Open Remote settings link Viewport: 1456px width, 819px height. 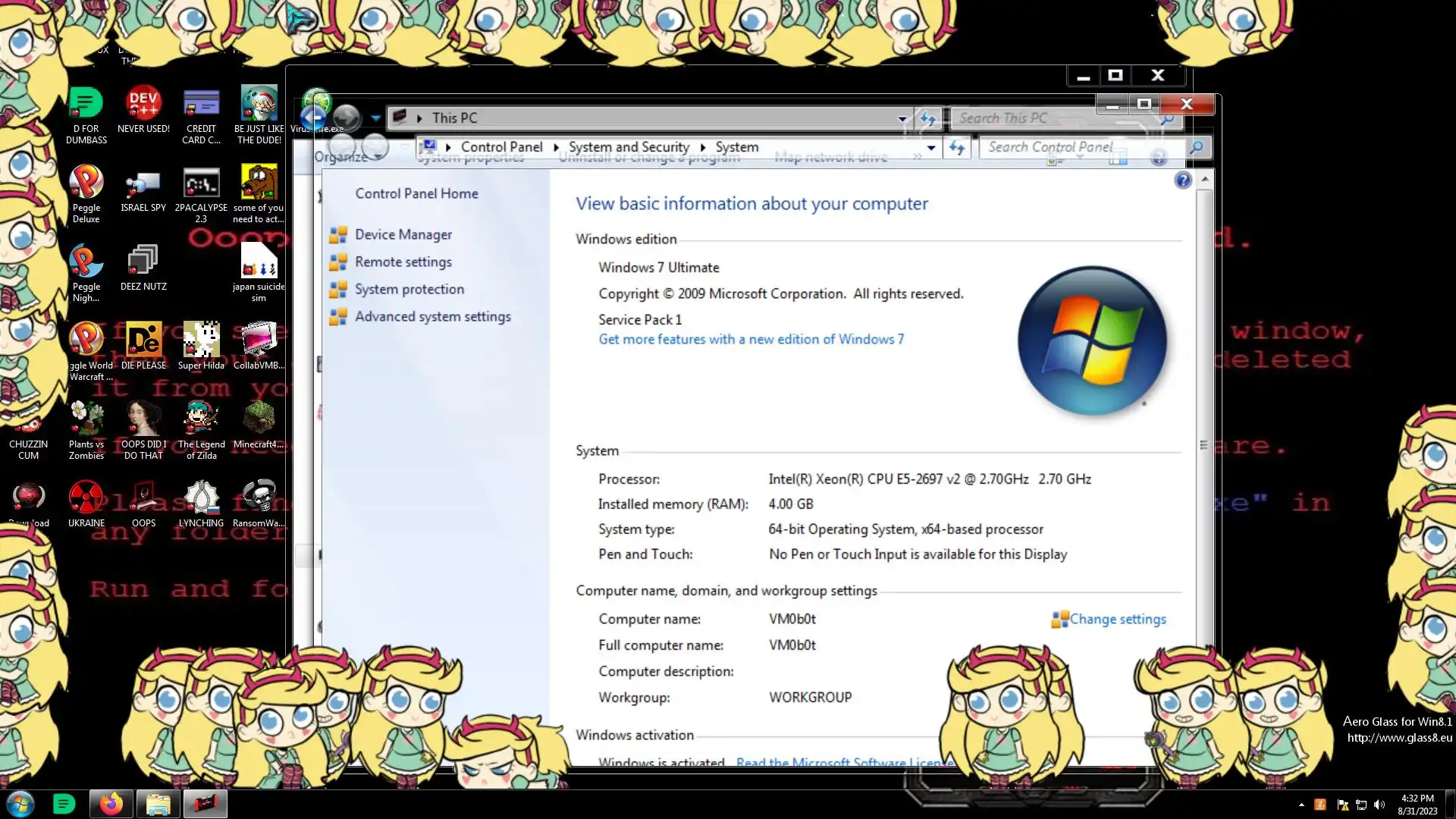[403, 262]
